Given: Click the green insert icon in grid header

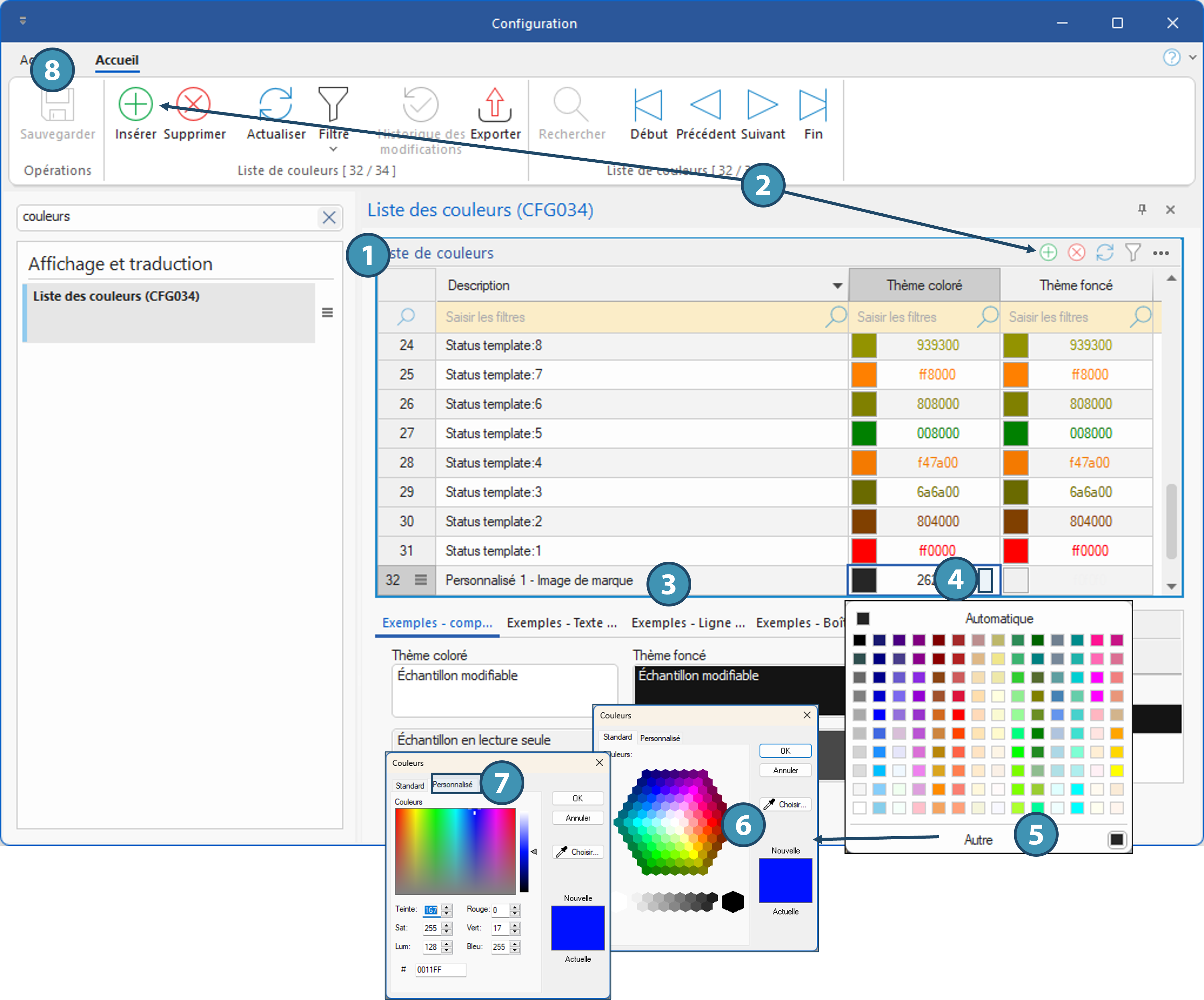Looking at the screenshot, I should (x=1048, y=252).
